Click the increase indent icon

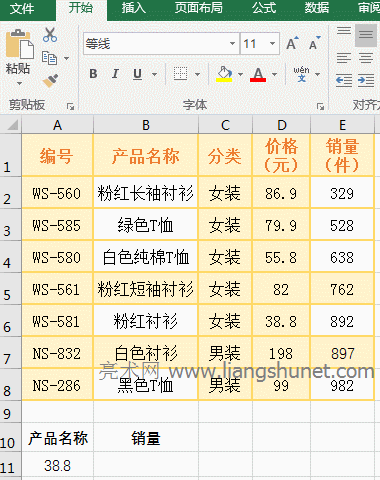(366, 80)
